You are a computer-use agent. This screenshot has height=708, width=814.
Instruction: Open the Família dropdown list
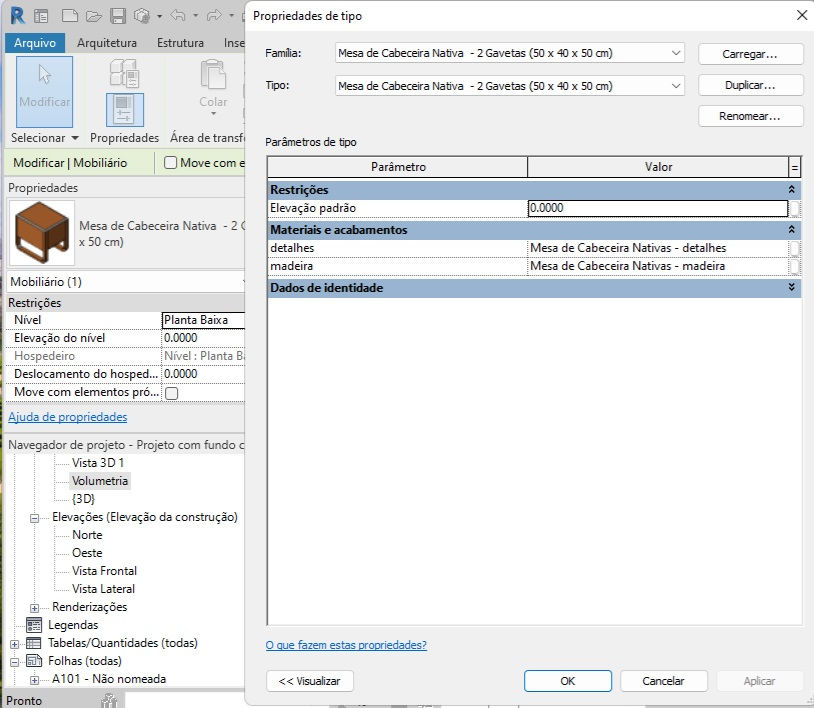coord(509,53)
